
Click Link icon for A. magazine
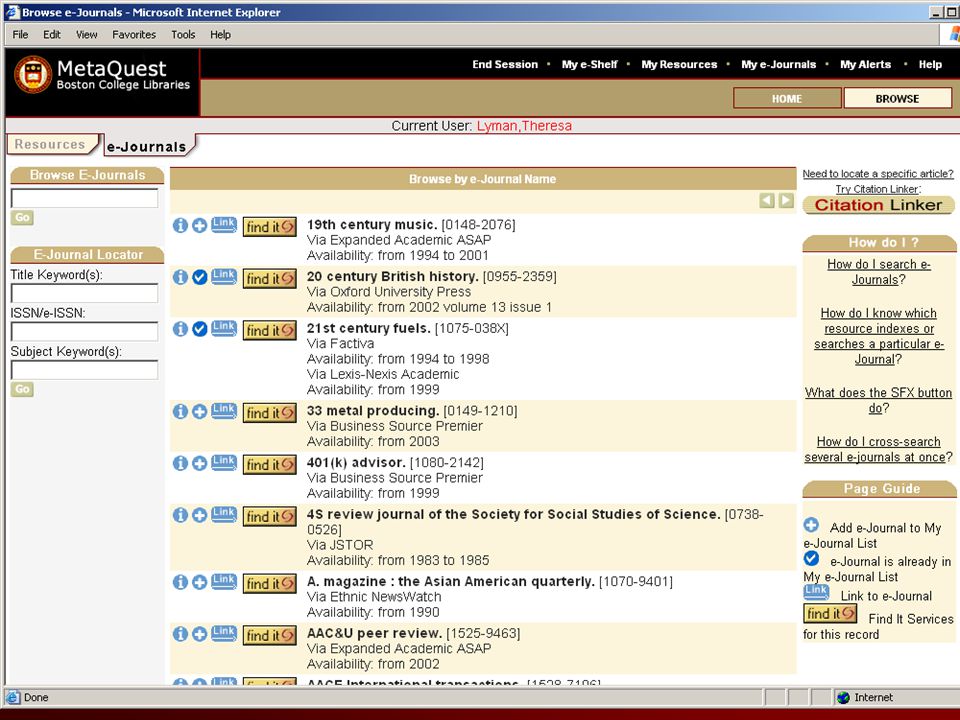click(224, 582)
